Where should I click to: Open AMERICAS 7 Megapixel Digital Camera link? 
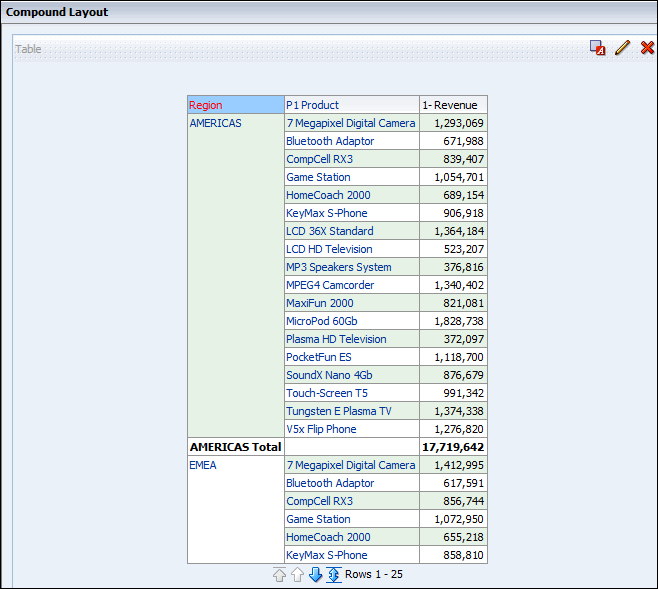click(x=351, y=123)
